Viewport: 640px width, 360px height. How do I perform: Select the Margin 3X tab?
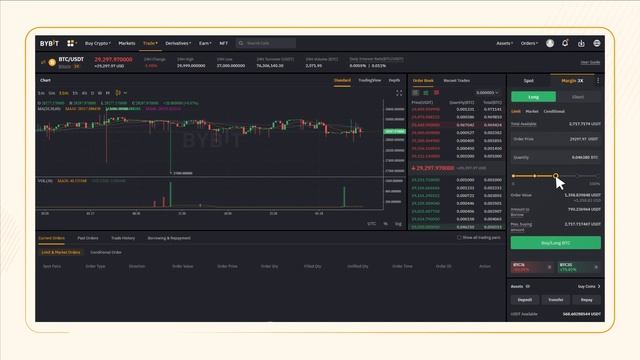[572, 81]
